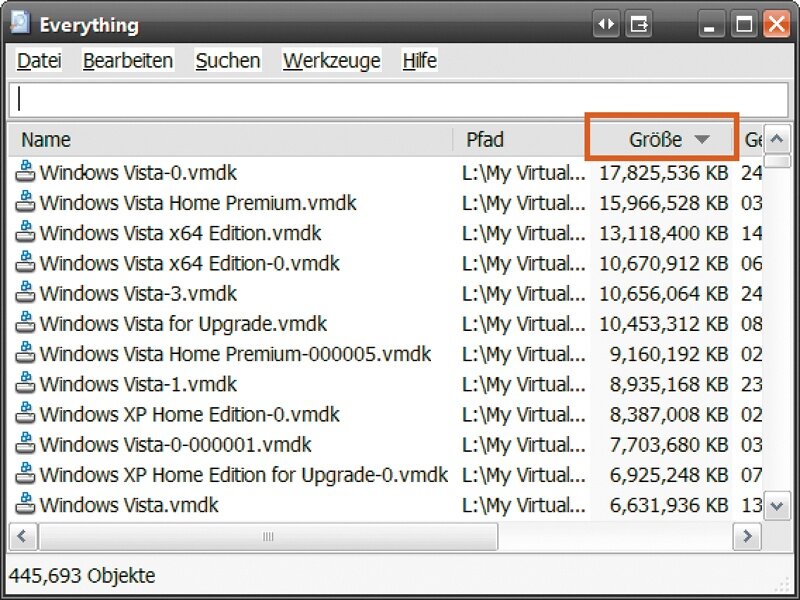Open the Werkzeuge menu
The height and width of the screenshot is (600, 800).
331,61
